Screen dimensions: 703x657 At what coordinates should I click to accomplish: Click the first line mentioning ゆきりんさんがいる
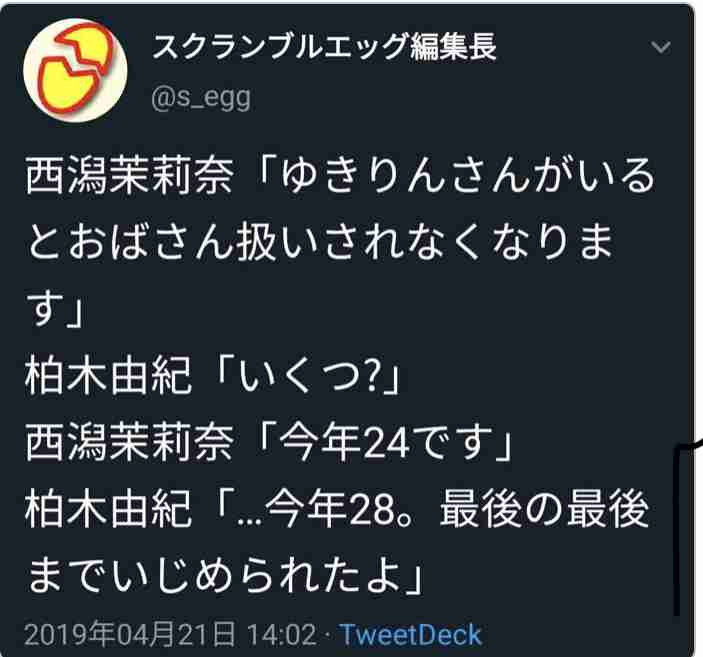[x=339, y=175]
